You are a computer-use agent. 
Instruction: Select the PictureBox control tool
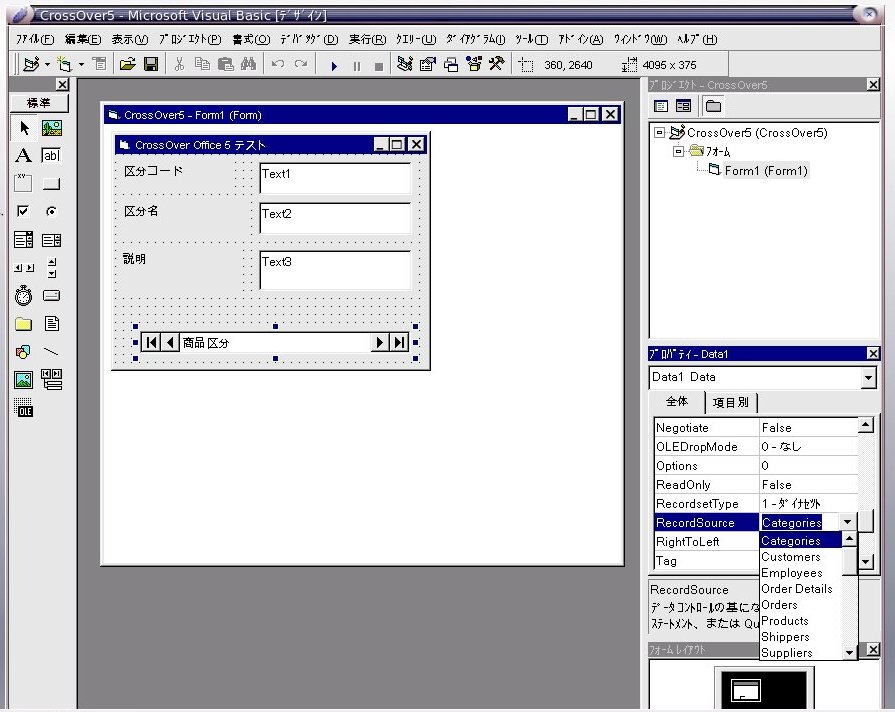point(51,127)
